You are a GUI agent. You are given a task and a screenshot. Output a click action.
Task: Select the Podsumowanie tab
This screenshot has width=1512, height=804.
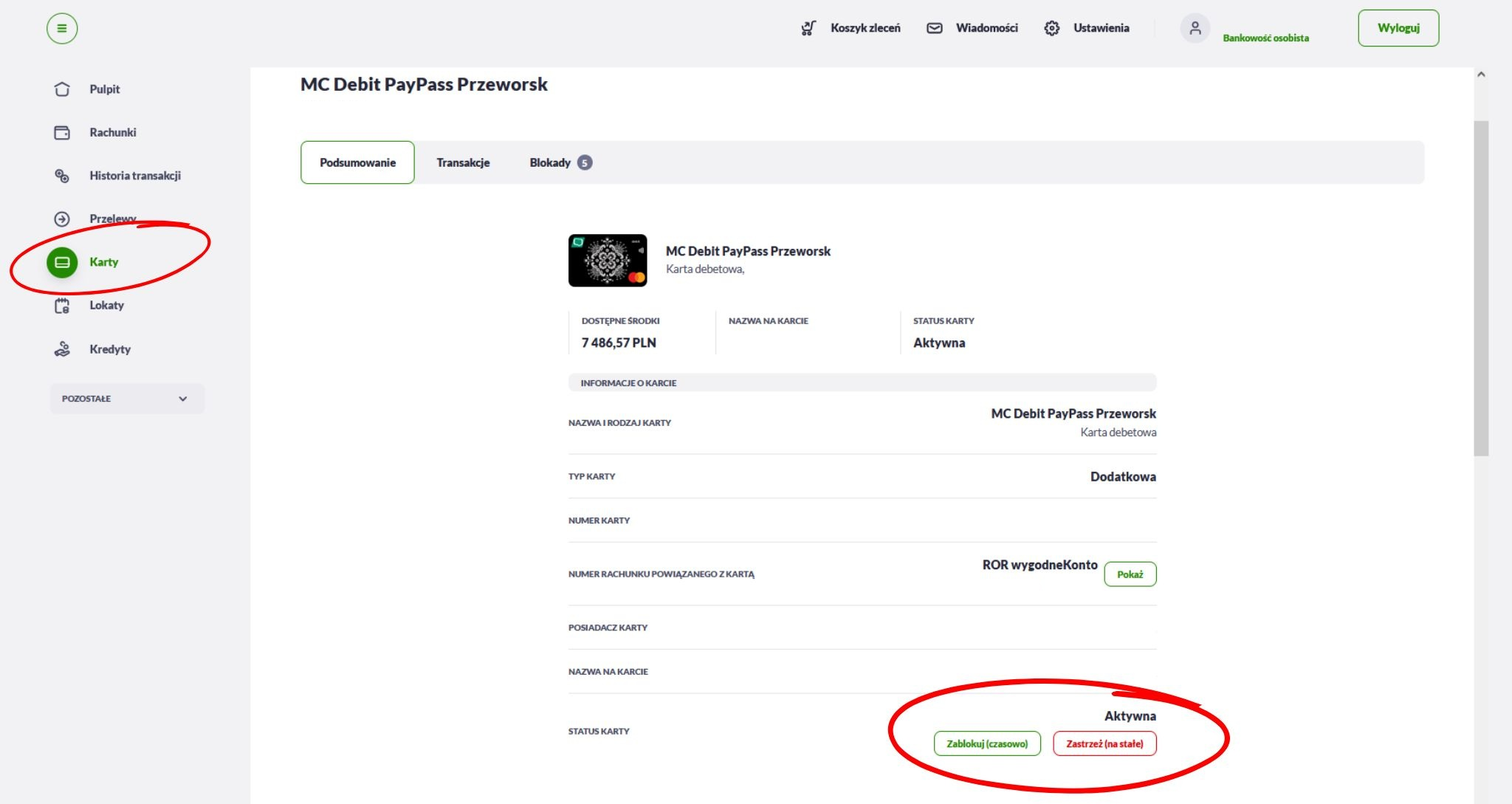[357, 162]
